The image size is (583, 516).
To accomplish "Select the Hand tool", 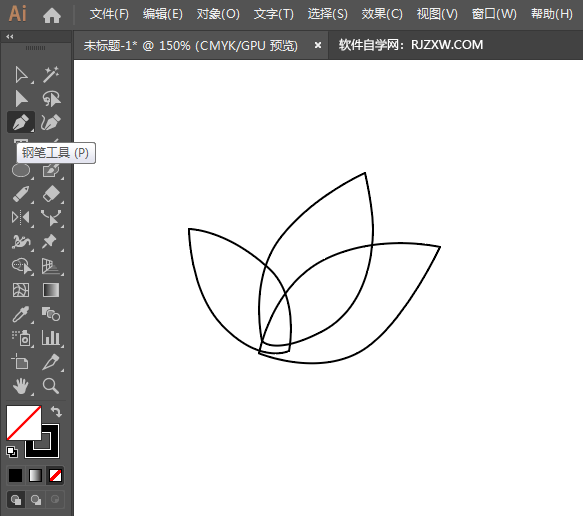I will pos(21,386).
